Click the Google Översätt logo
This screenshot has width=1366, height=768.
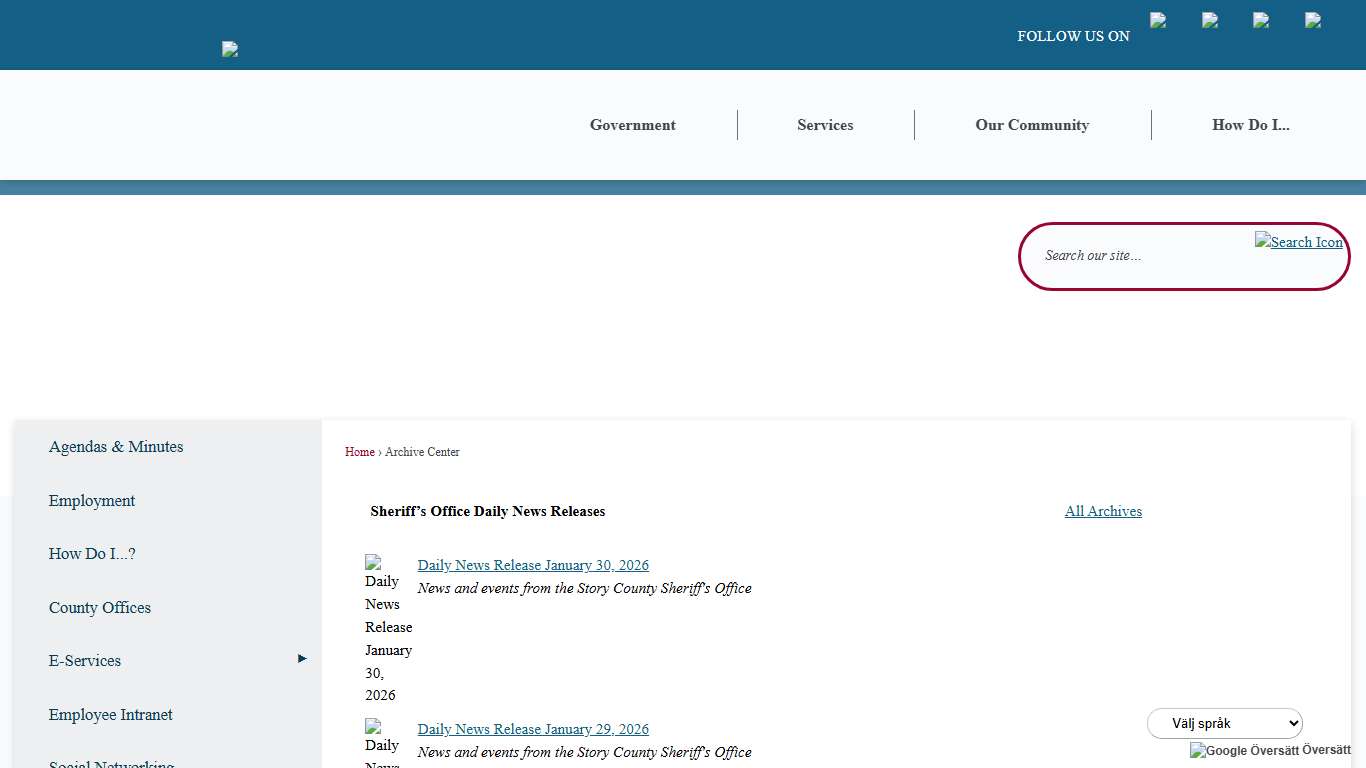(x=1243, y=750)
